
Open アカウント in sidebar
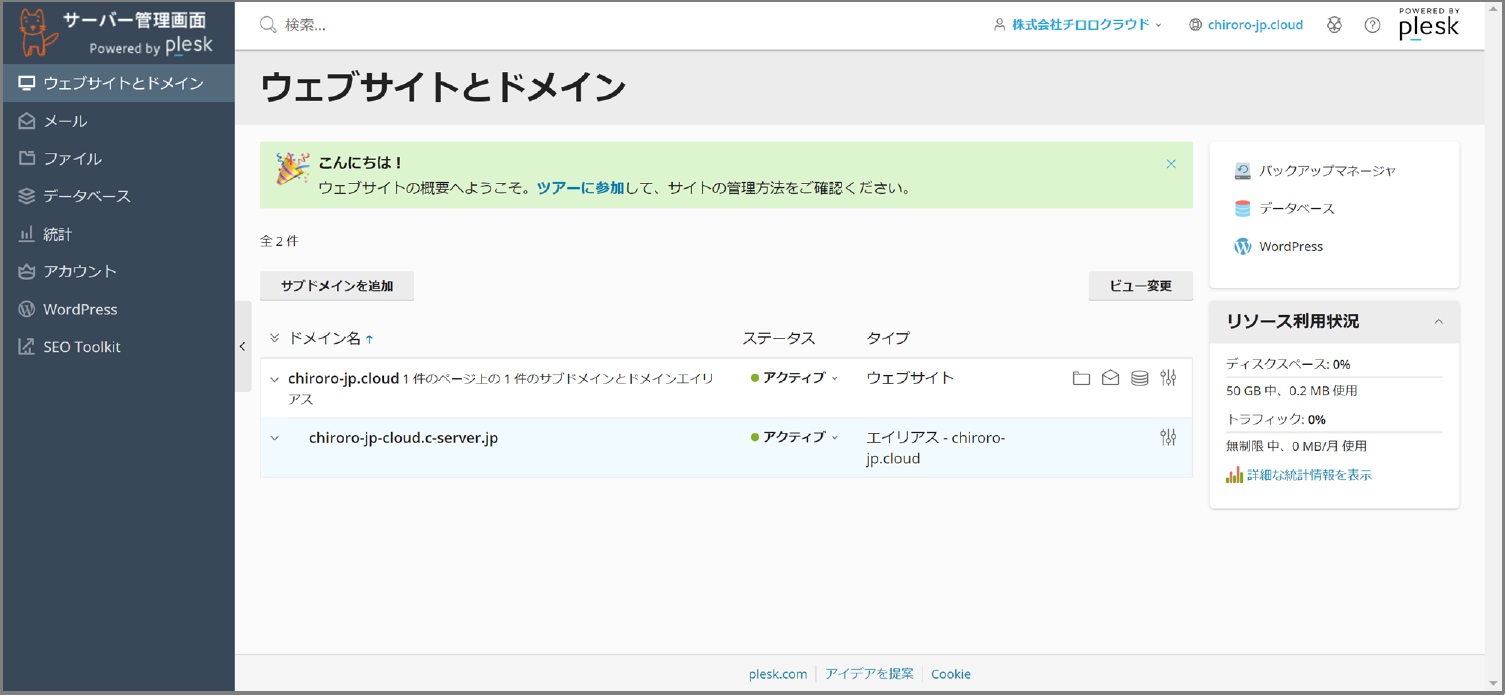coord(118,271)
